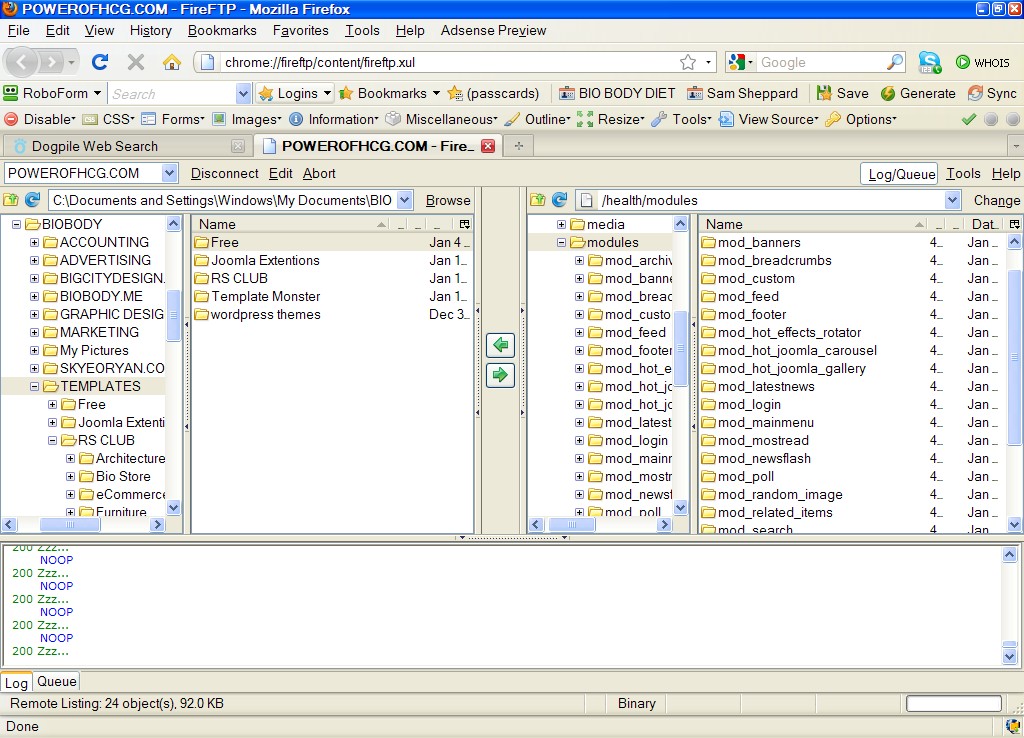Screen dimensions: 1024x738
Task: Open FireFTP Tools menu
Action: (x=963, y=173)
